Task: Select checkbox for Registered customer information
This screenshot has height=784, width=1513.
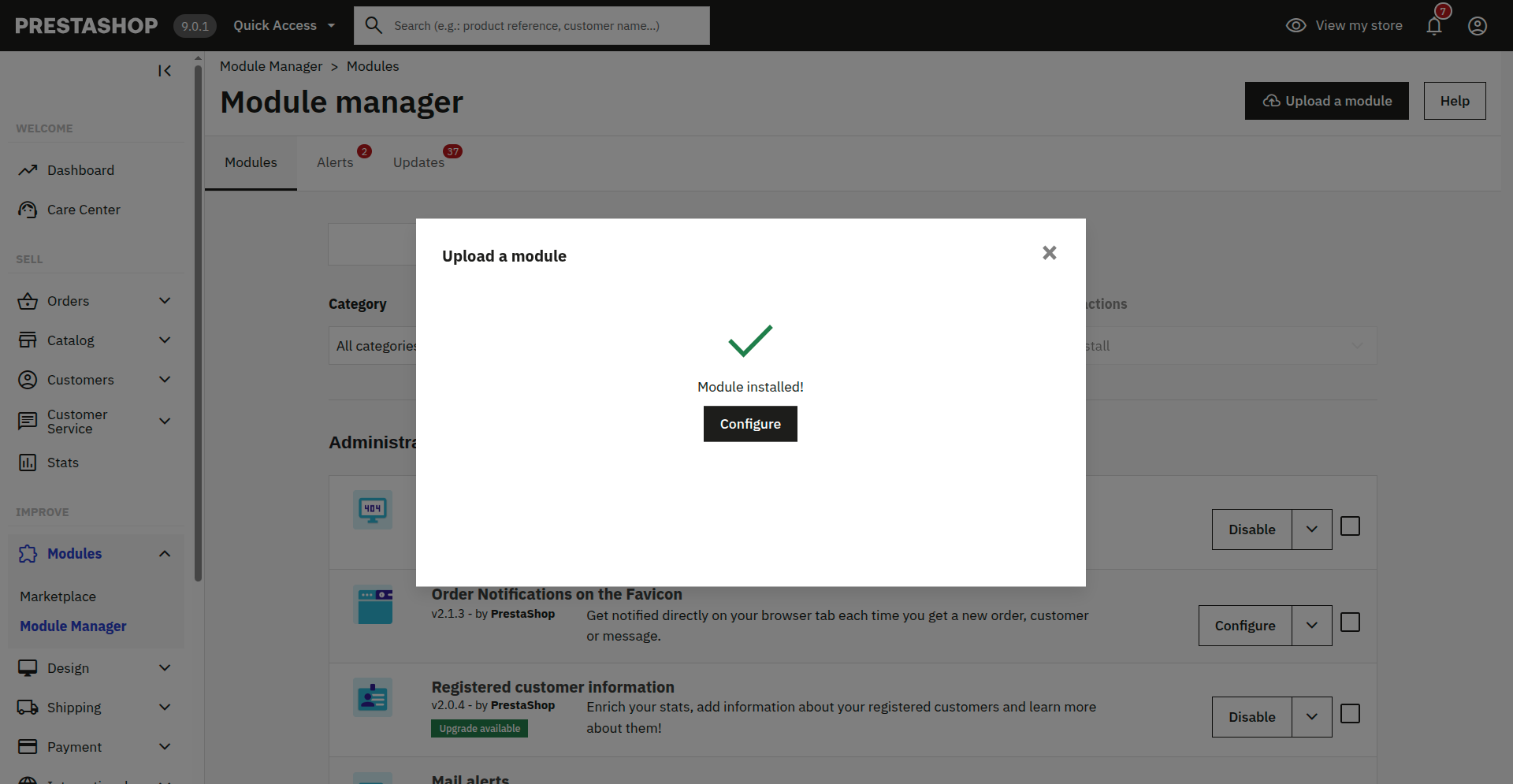Action: point(1351,714)
